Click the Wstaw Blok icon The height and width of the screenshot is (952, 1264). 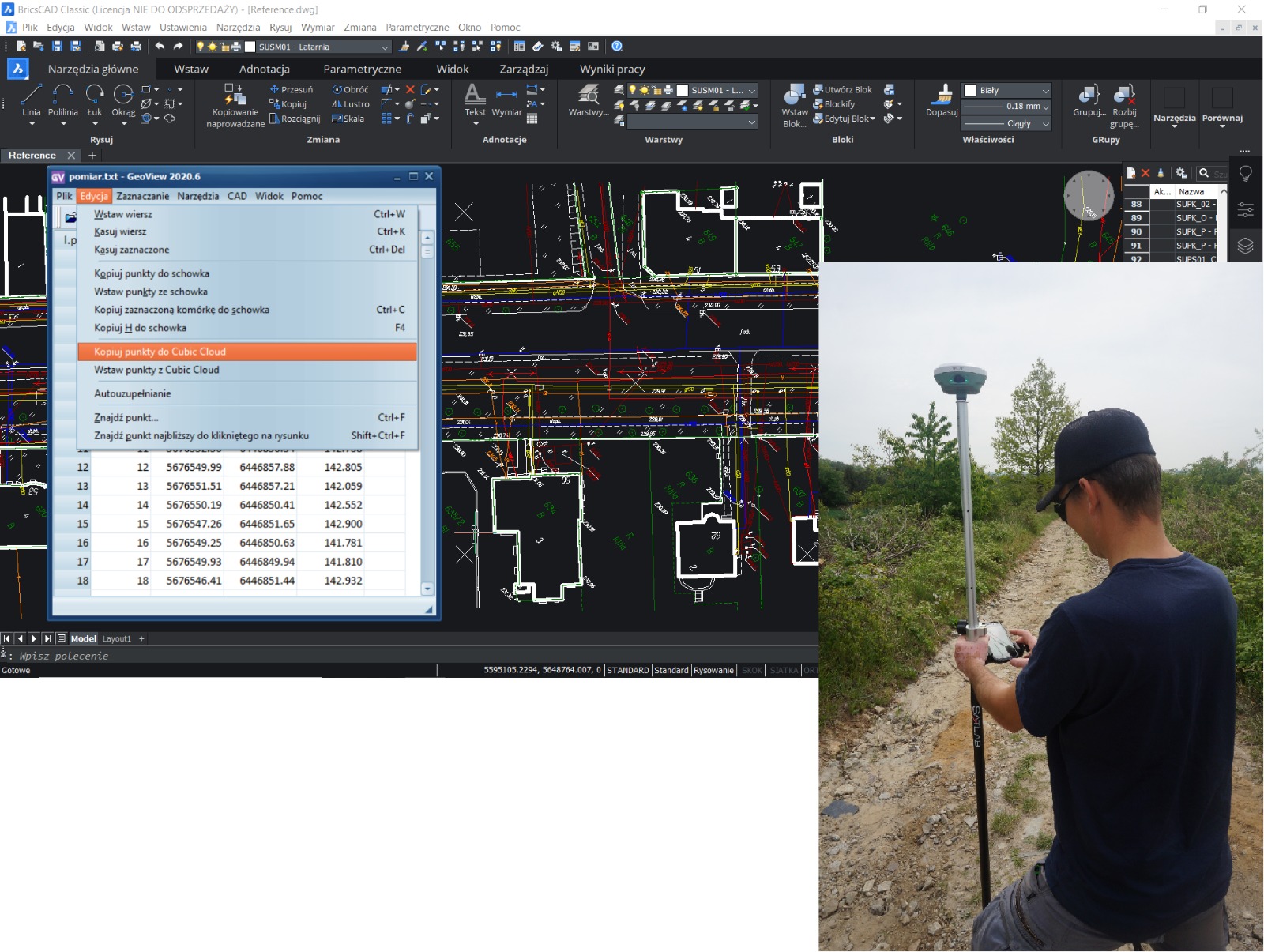(795, 105)
